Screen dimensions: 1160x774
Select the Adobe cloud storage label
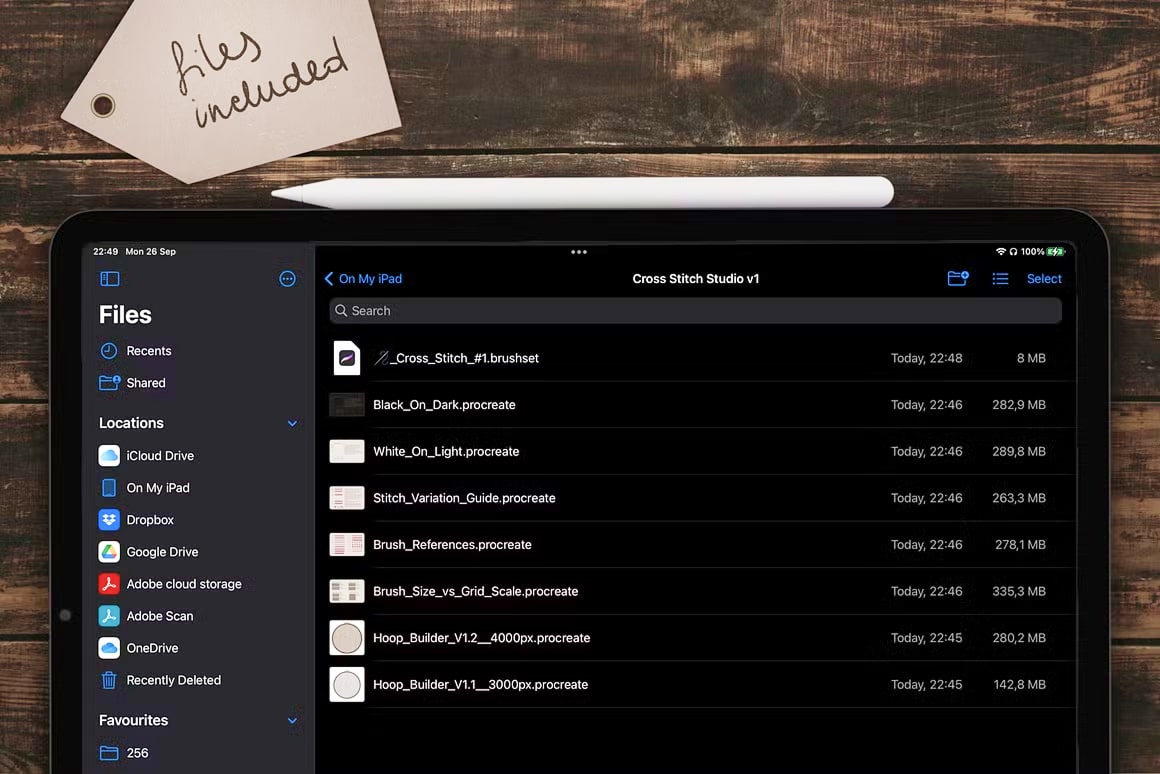tap(184, 584)
